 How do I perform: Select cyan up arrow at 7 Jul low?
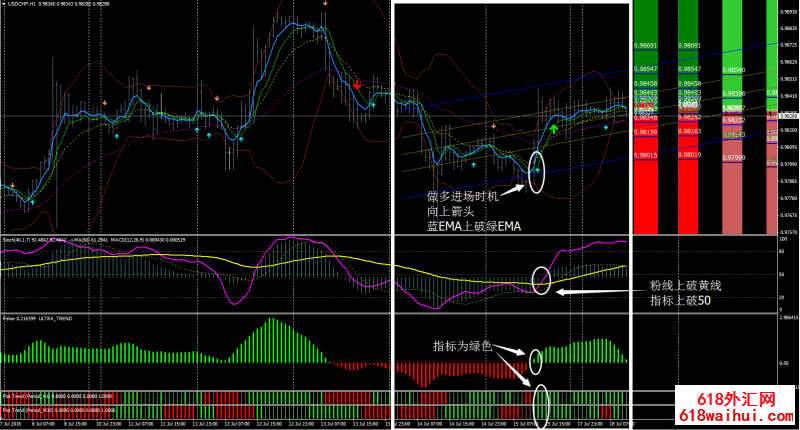pos(33,203)
